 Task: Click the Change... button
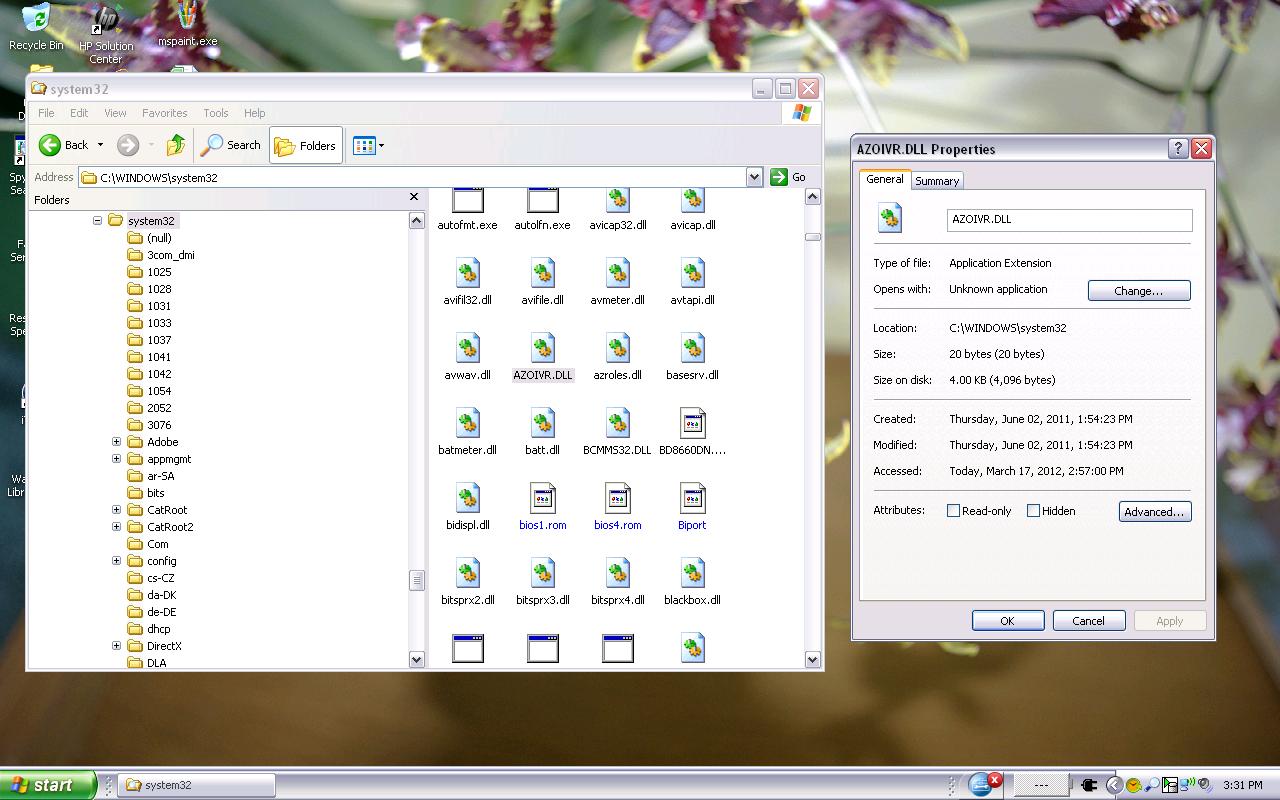point(1138,291)
